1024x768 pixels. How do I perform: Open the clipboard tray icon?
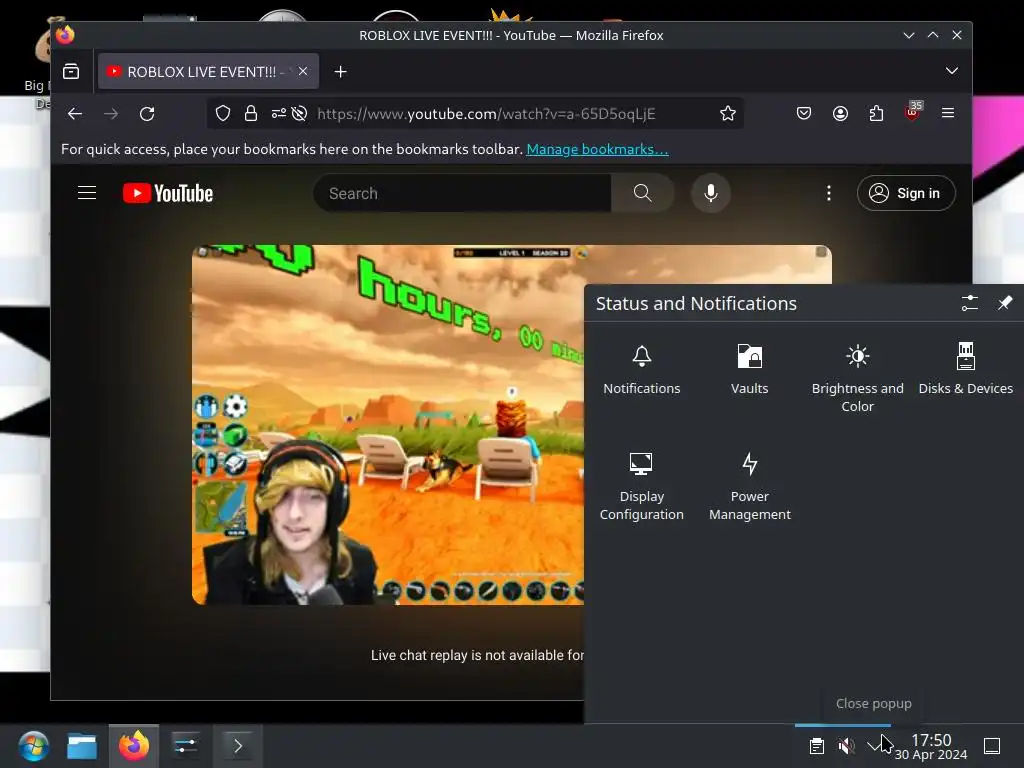pos(817,746)
